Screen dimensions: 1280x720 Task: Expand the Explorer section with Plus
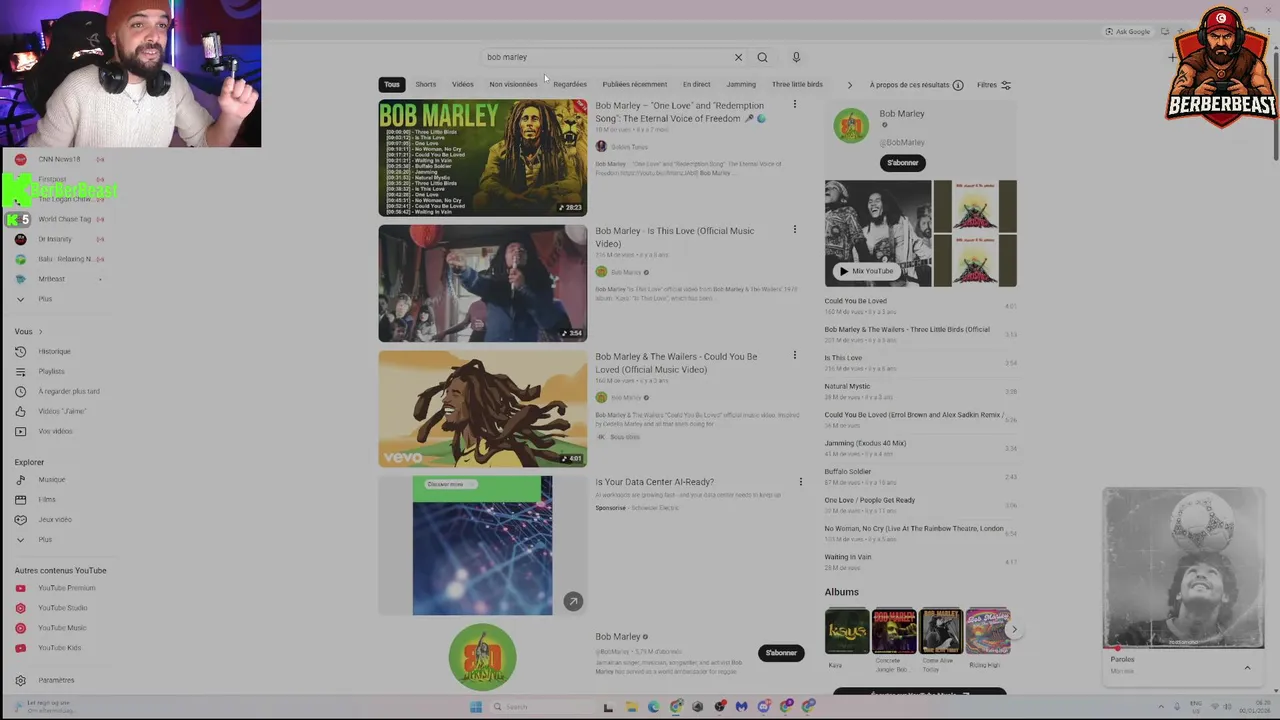(x=45, y=540)
